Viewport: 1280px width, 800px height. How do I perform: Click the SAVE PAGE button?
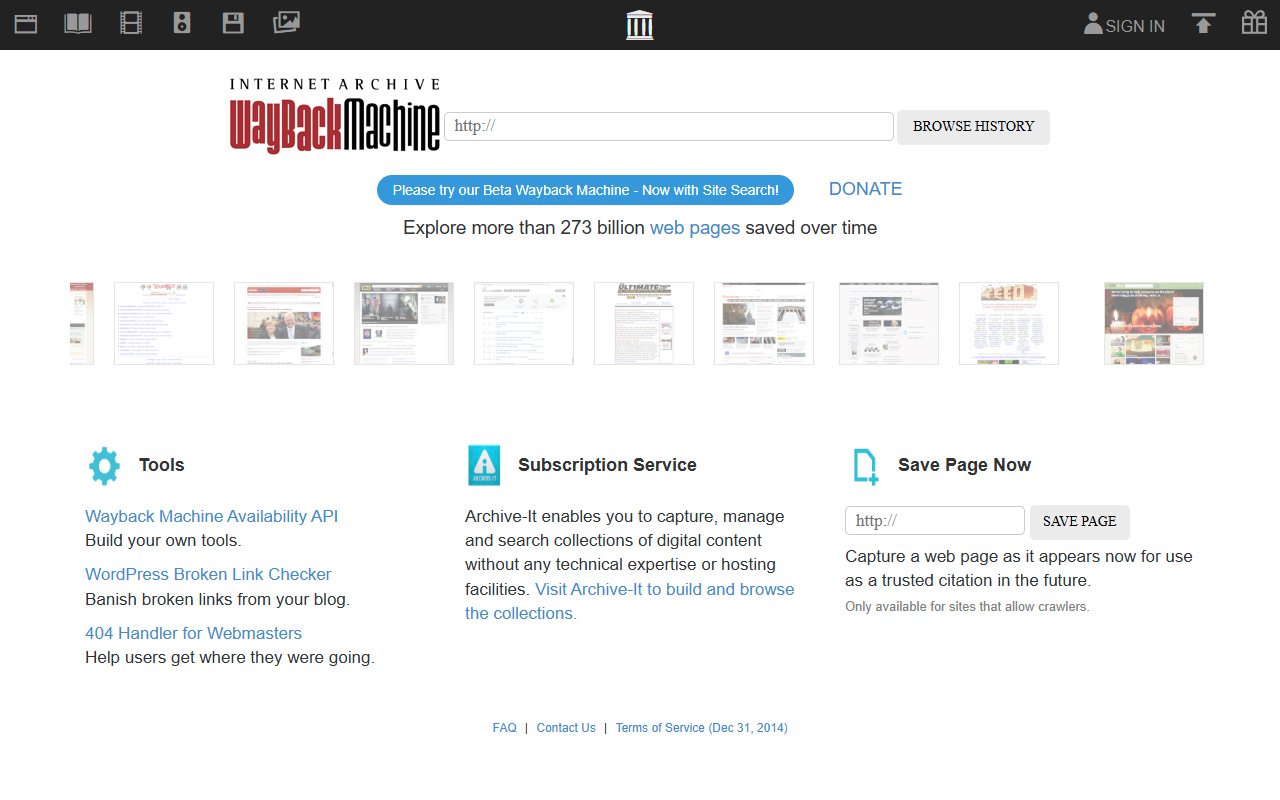(1079, 522)
